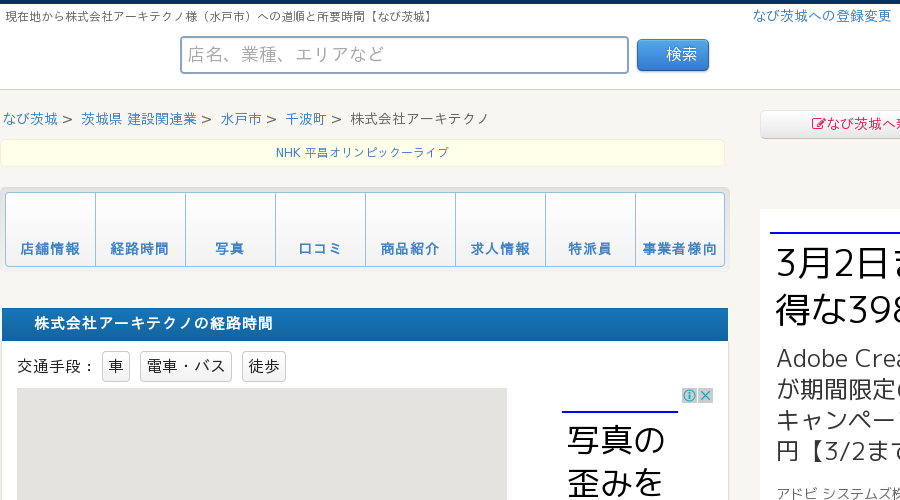Follow the 茨城県 建設関連業 breadcrumb link

coord(139,119)
